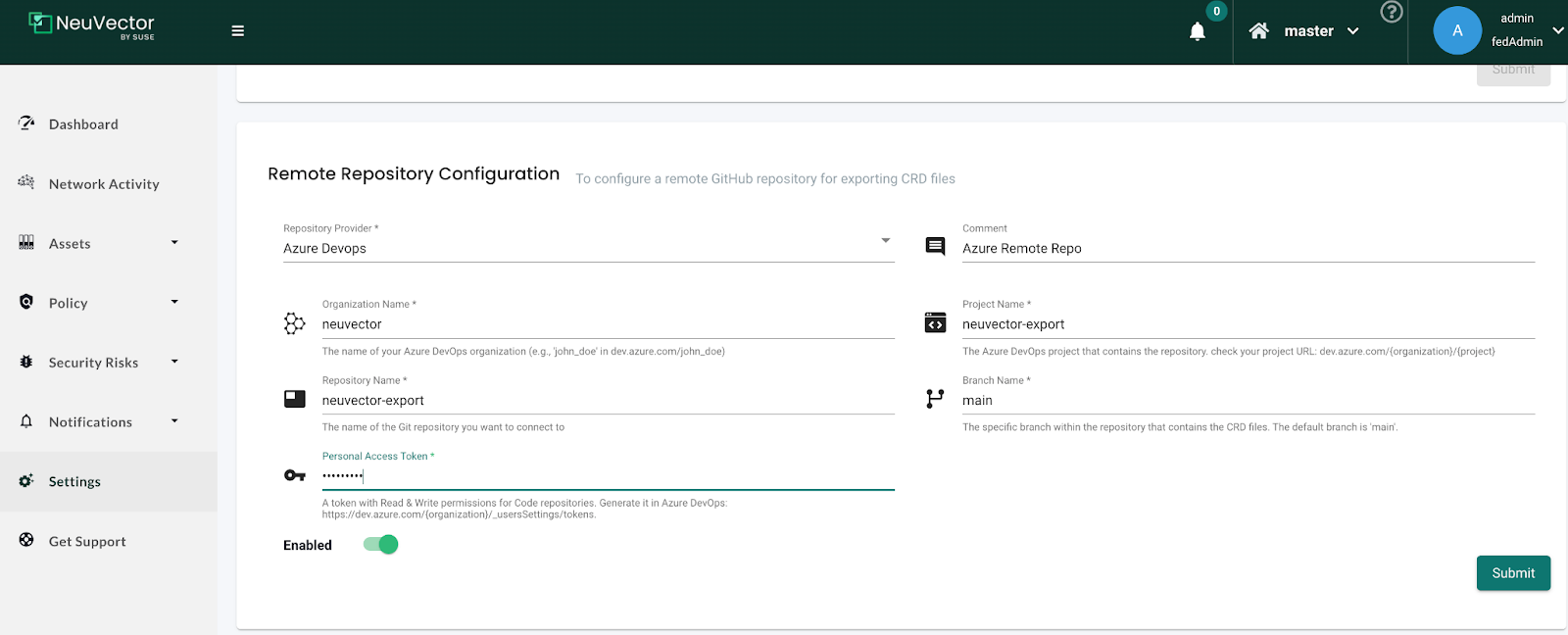Click the tokens URL hint text

click(459, 514)
